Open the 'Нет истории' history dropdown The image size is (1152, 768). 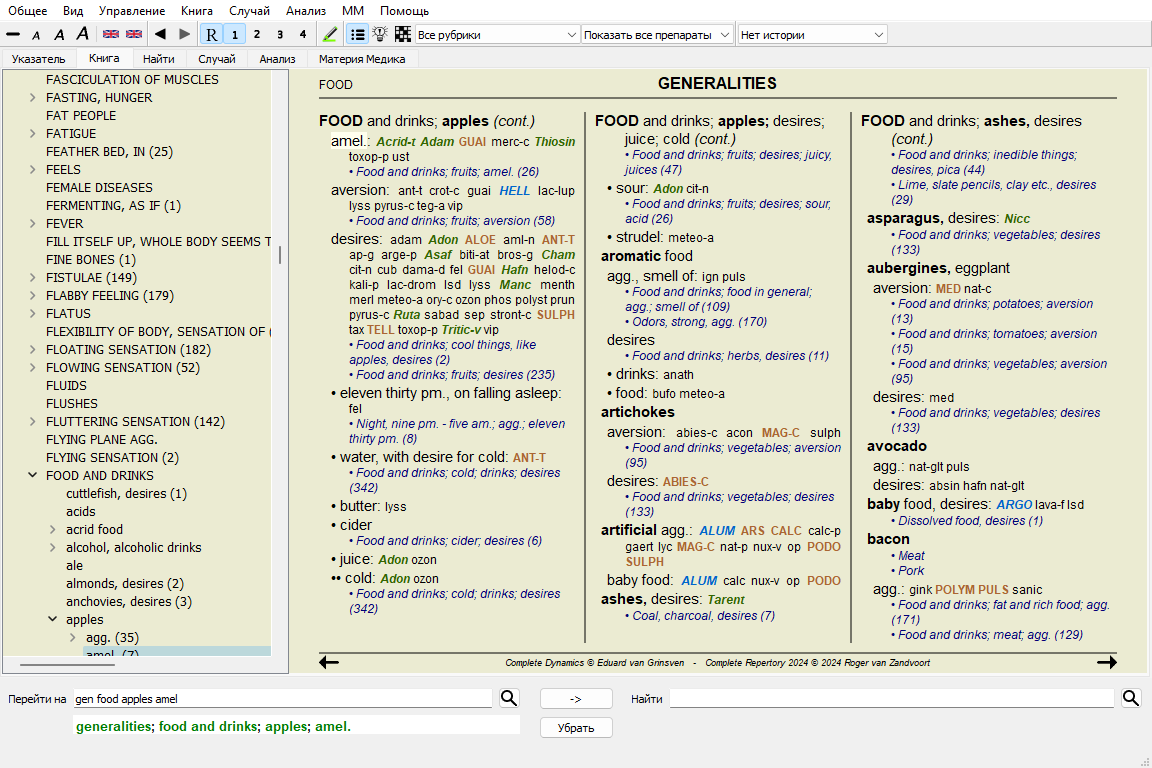click(812, 35)
